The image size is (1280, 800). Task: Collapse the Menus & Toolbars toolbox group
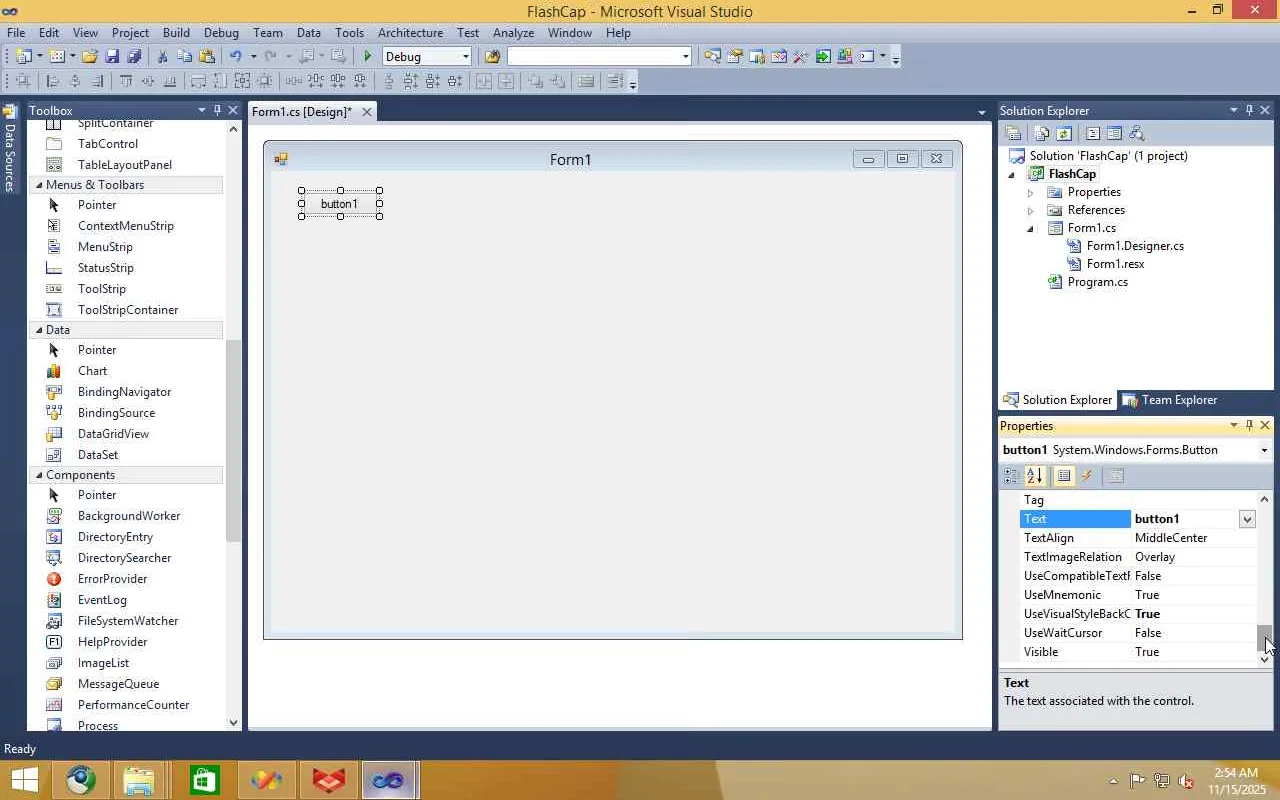[x=39, y=185]
